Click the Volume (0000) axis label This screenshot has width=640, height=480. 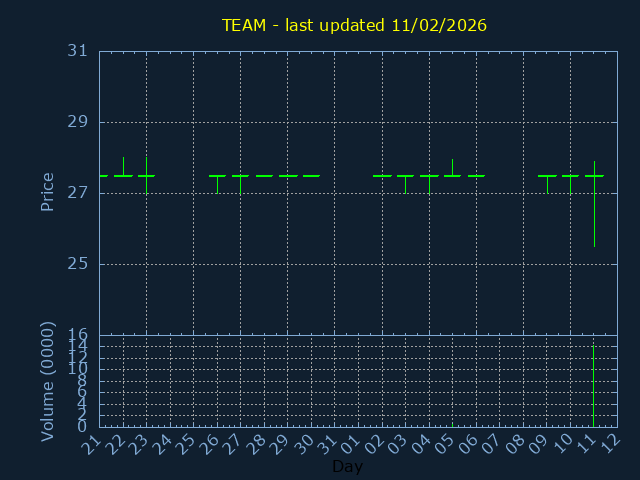point(47,381)
